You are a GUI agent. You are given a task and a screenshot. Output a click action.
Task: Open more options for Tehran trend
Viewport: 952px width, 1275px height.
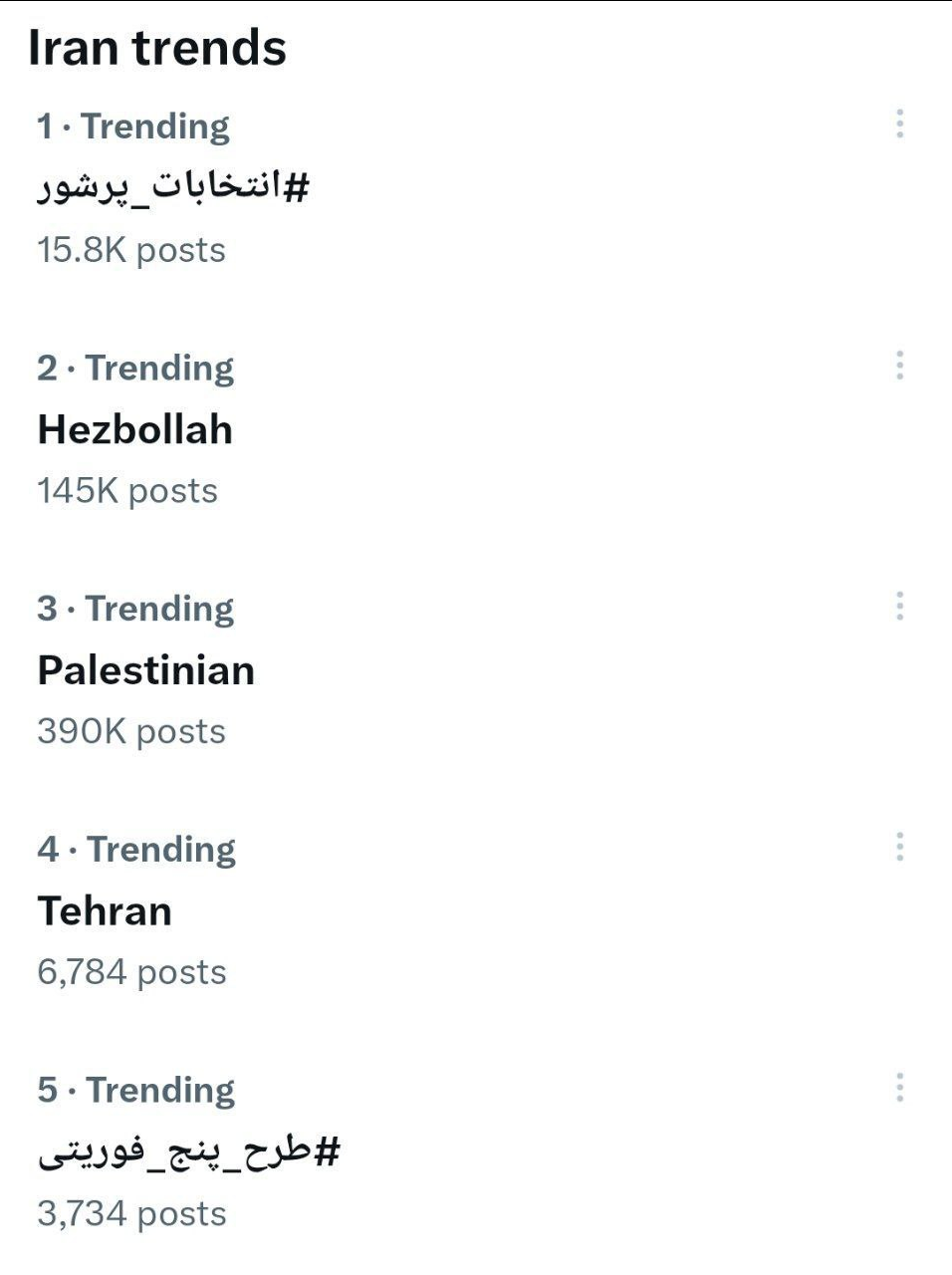[x=899, y=847]
